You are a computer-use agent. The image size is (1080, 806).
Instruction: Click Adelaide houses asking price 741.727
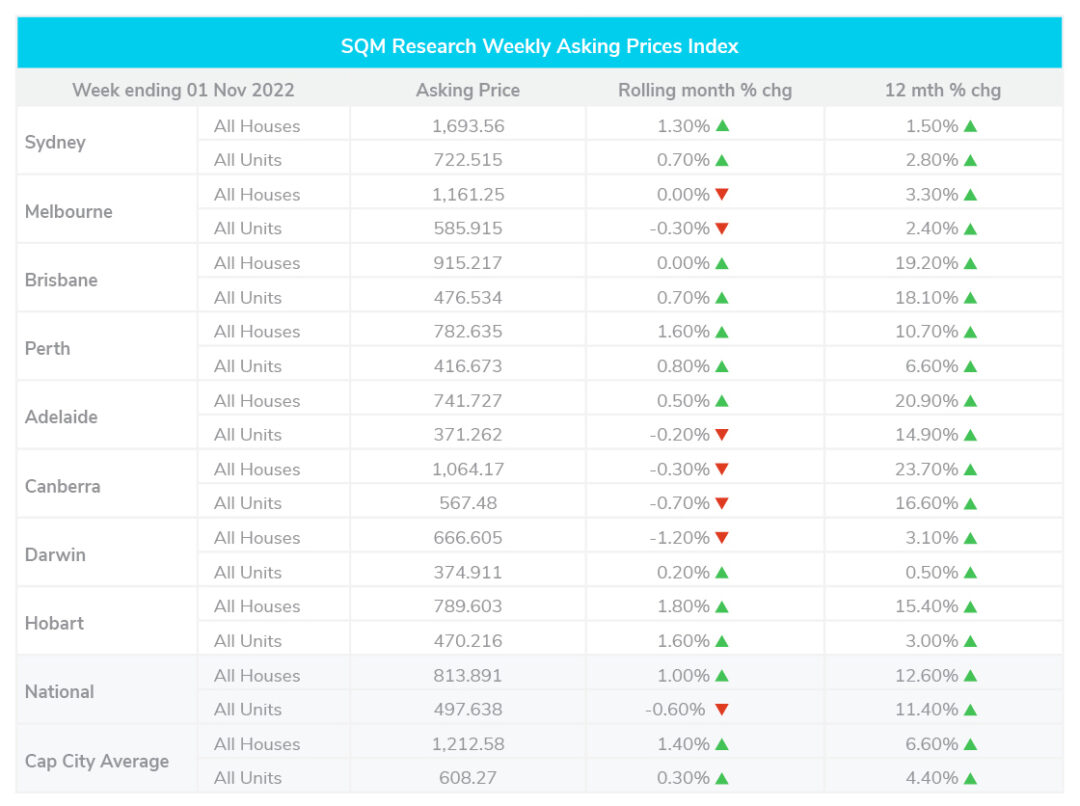pyautogui.click(x=468, y=401)
